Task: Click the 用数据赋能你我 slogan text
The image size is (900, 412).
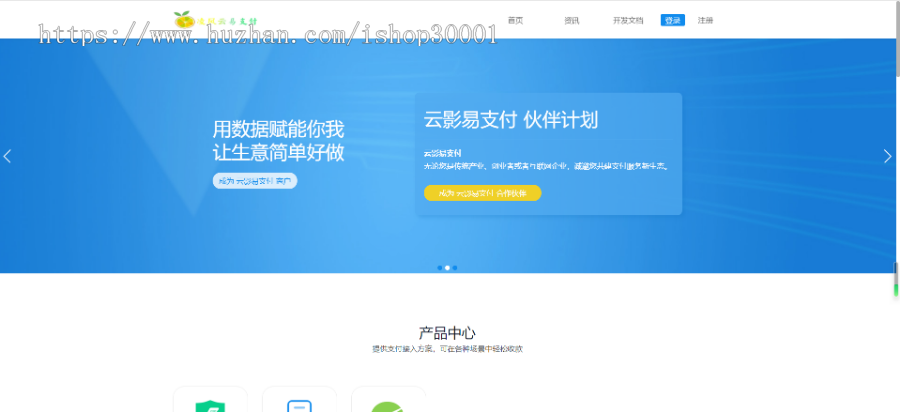Action: click(278, 129)
